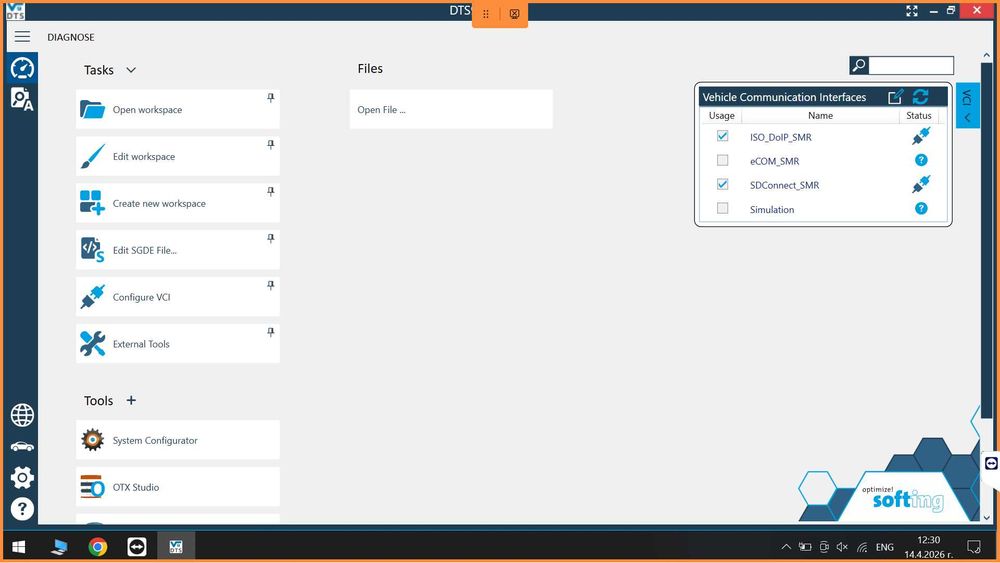Screen dimensions: 1000x563
Task: Open Windows Start menu
Action: [x=18, y=546]
